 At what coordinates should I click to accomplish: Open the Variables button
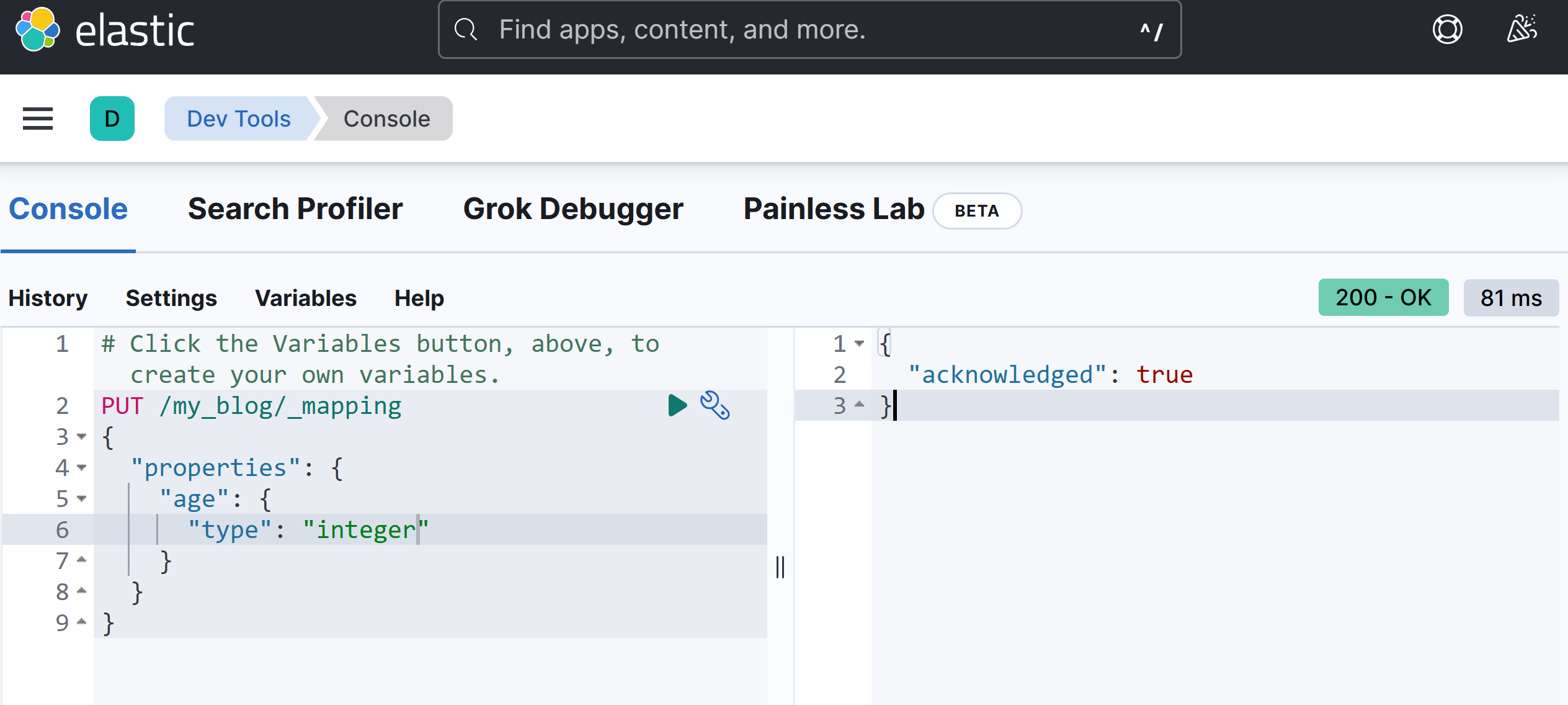coord(306,299)
